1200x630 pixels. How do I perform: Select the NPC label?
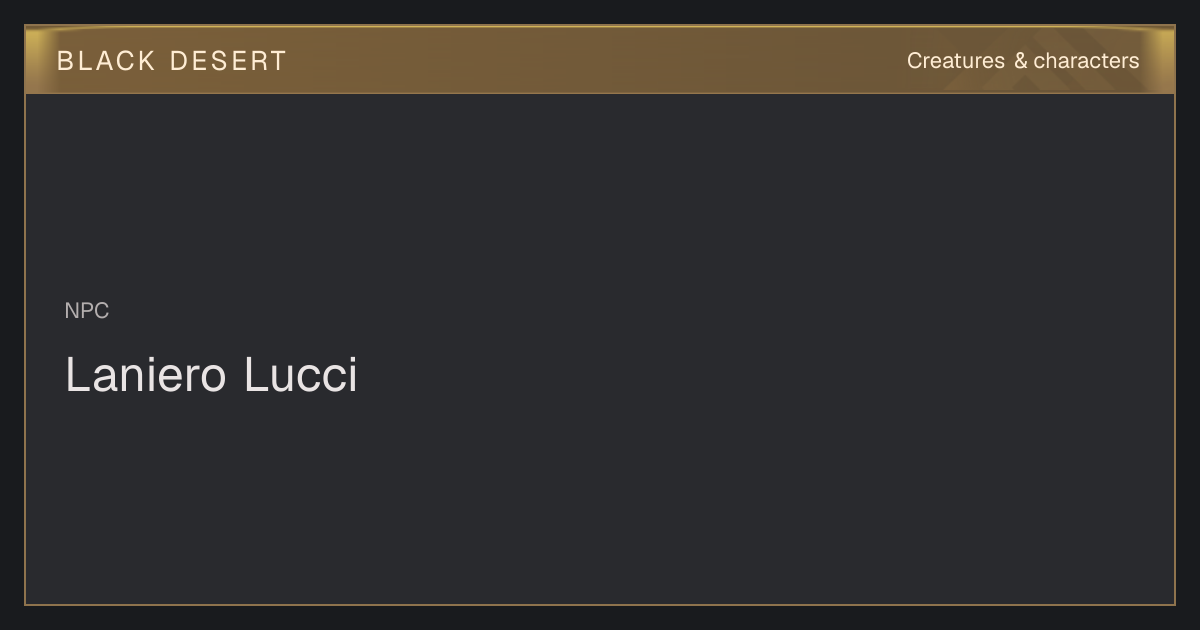(87, 311)
